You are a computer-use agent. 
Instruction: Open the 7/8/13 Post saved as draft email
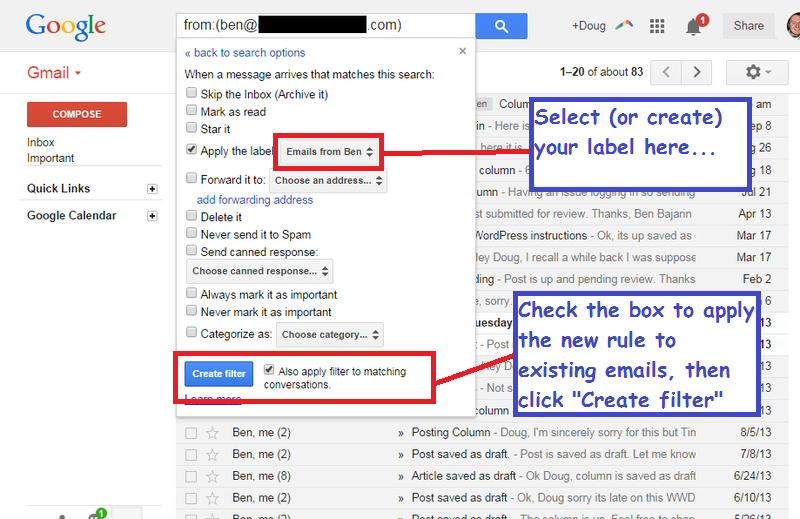[x=482, y=454]
